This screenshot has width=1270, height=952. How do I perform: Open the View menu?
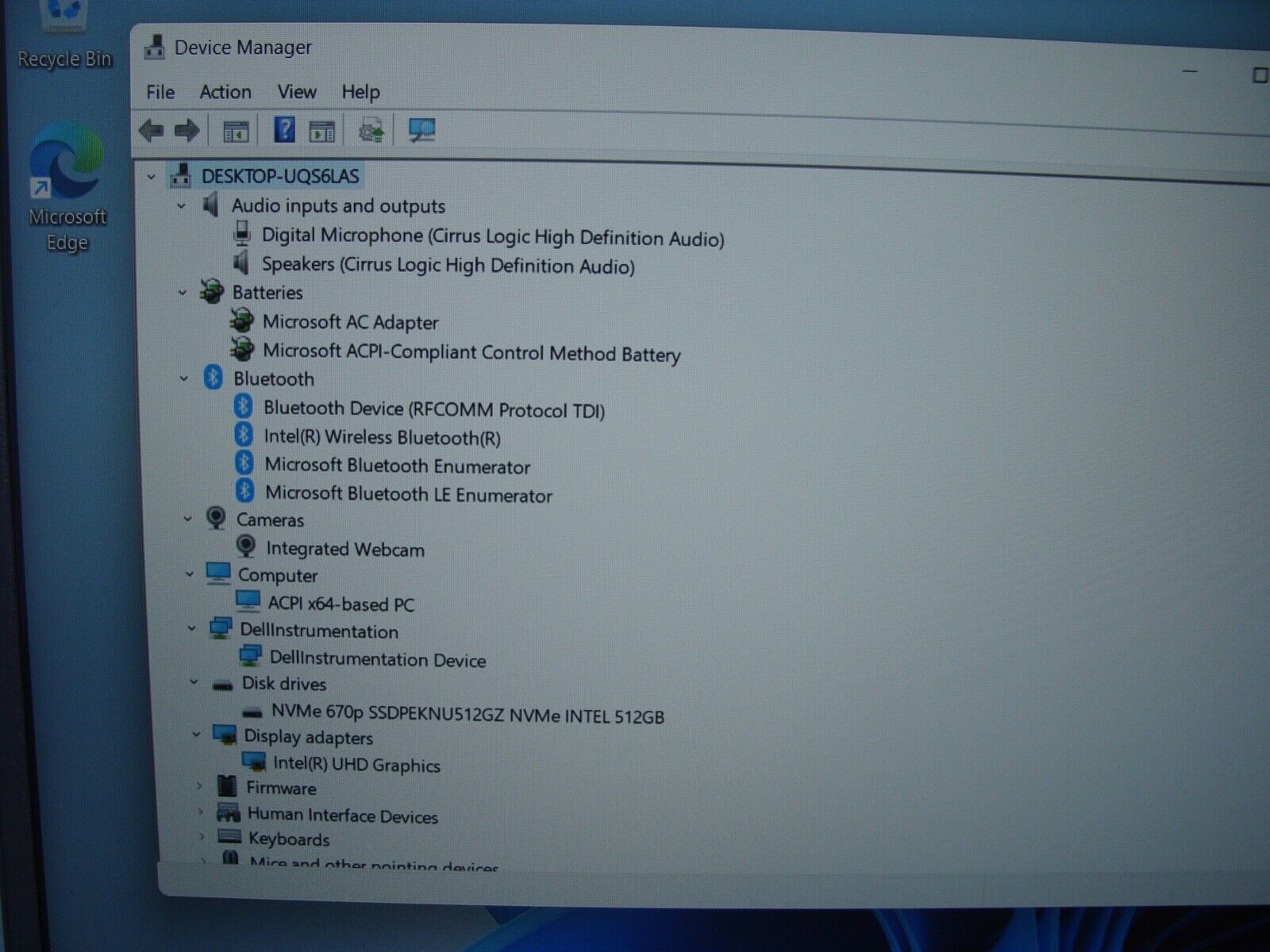(x=297, y=92)
